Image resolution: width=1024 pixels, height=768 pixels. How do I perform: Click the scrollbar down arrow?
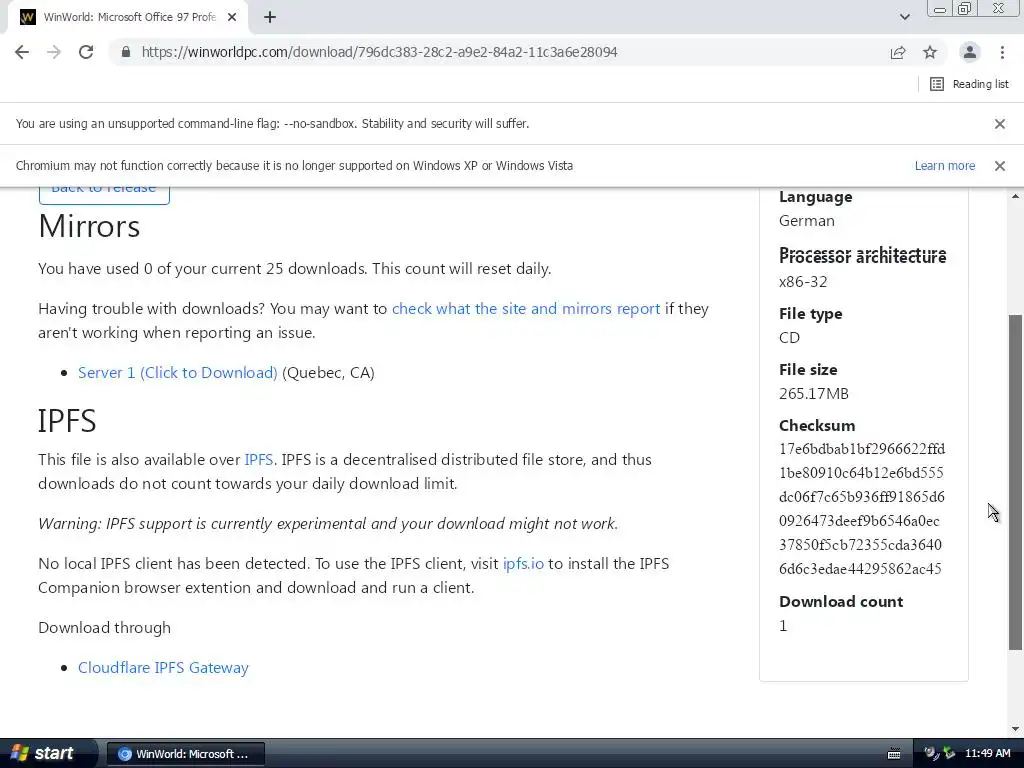[1016, 729]
